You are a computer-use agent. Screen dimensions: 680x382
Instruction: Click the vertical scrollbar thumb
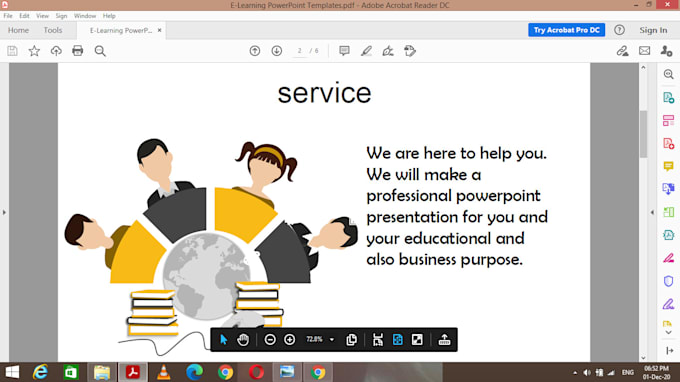(x=643, y=134)
